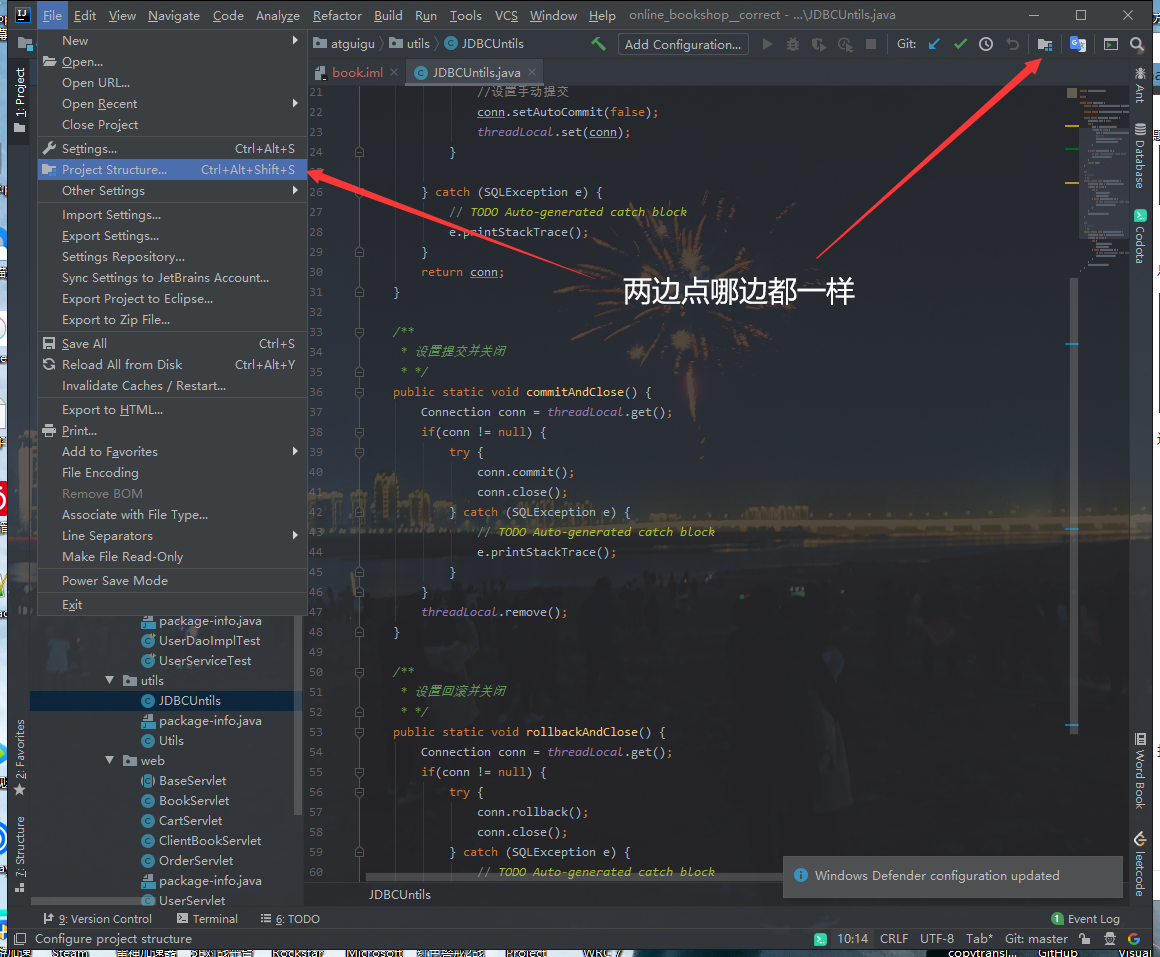Open Git history clock icon
This screenshot has height=957, width=1160.
tap(986, 44)
